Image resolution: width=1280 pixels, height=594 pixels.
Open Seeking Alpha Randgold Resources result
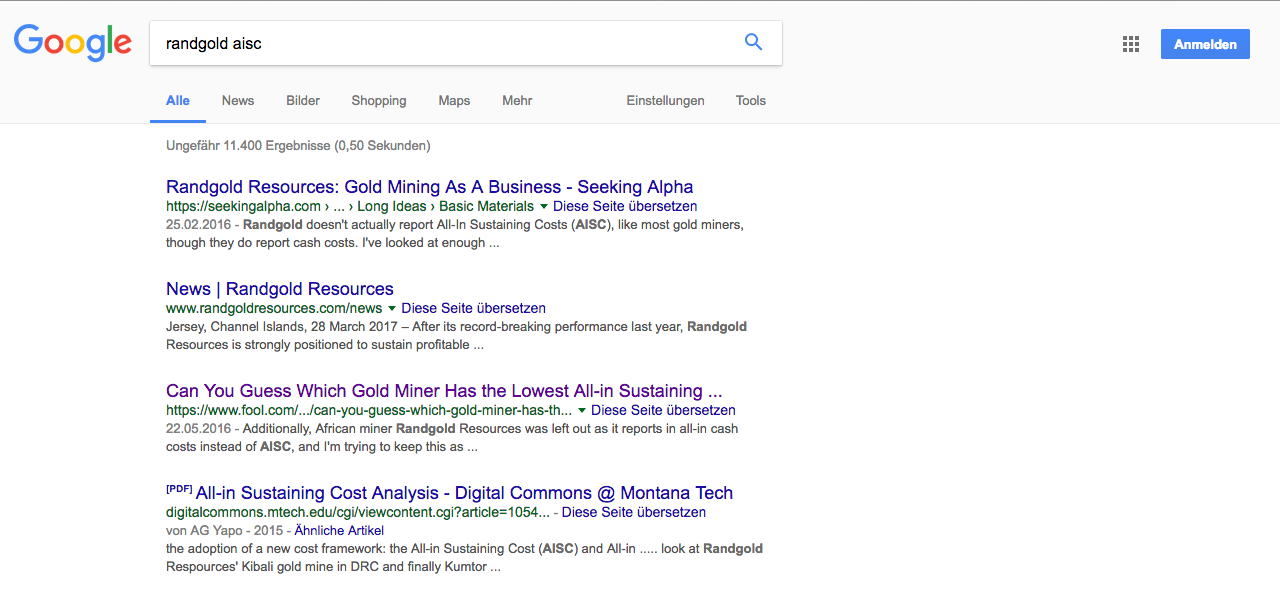429,187
